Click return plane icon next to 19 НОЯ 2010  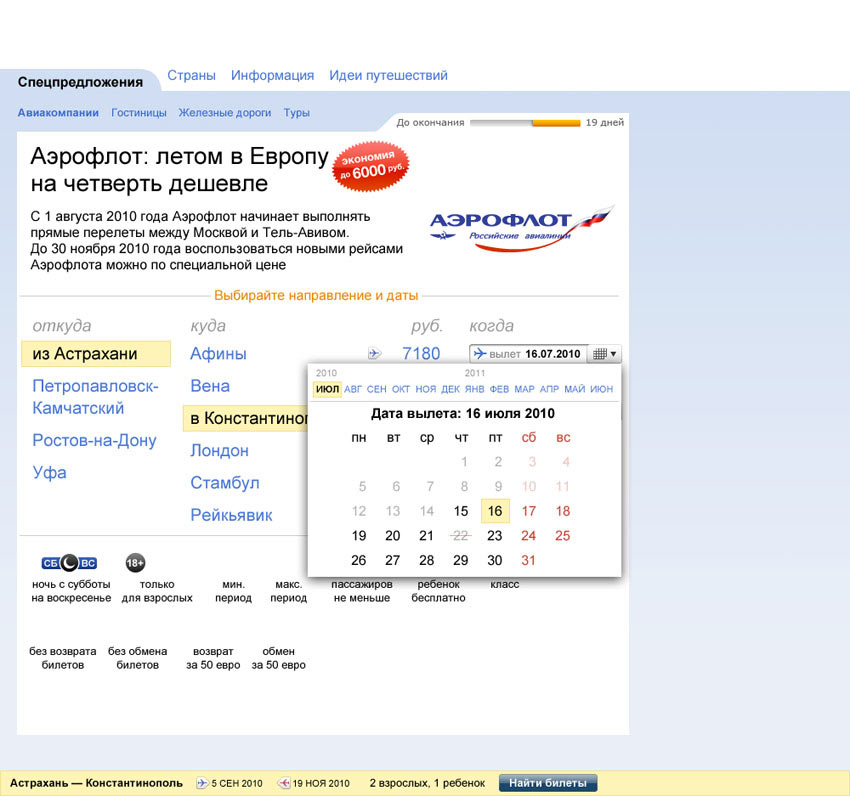pos(284,783)
